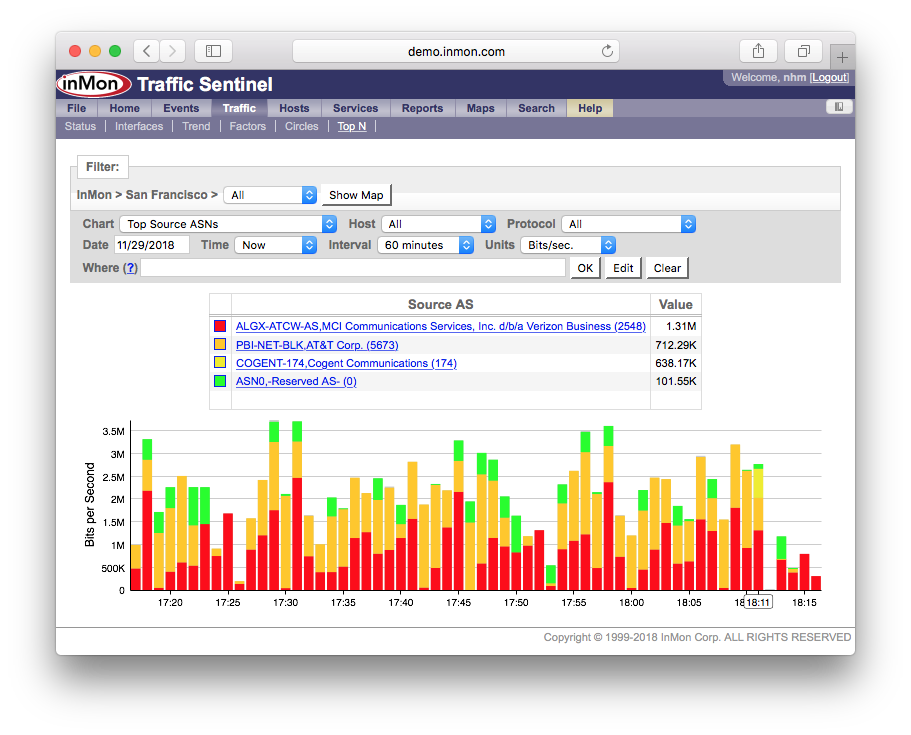The image size is (911, 735).
Task: Click the yellow Cogent Communications legend swatch
Action: coord(220,363)
